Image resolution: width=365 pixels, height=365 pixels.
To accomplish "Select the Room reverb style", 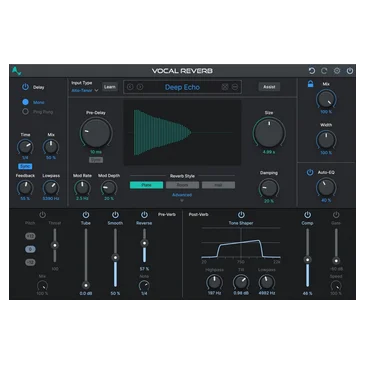I will [x=182, y=185].
